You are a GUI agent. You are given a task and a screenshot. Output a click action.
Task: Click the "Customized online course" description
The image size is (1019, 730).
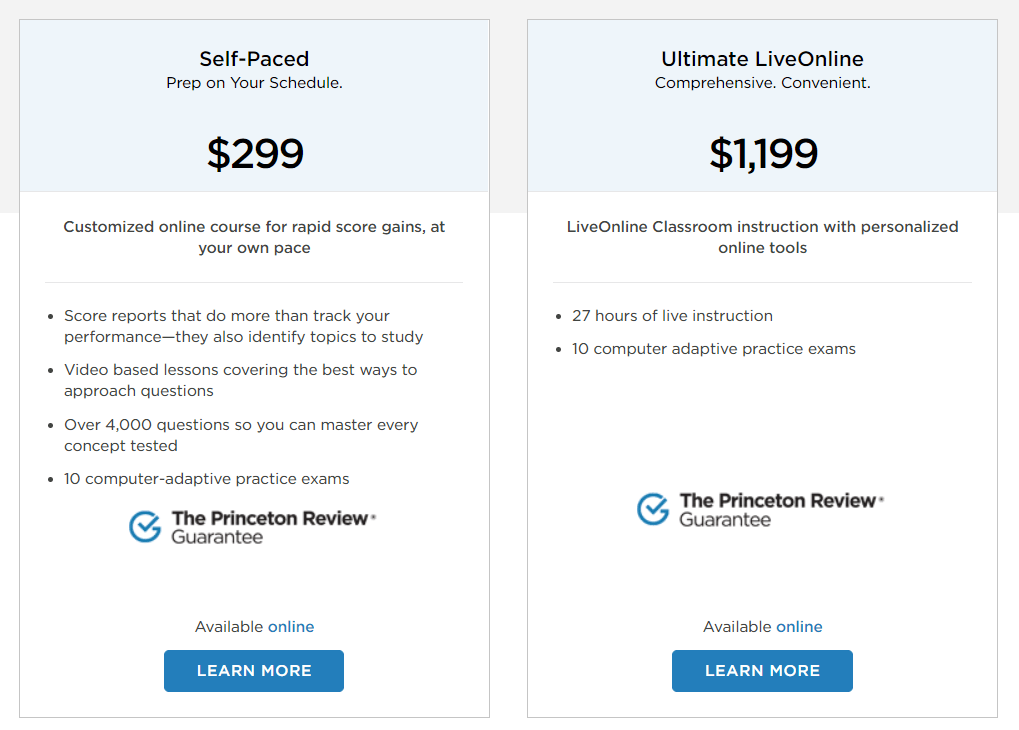pos(254,237)
